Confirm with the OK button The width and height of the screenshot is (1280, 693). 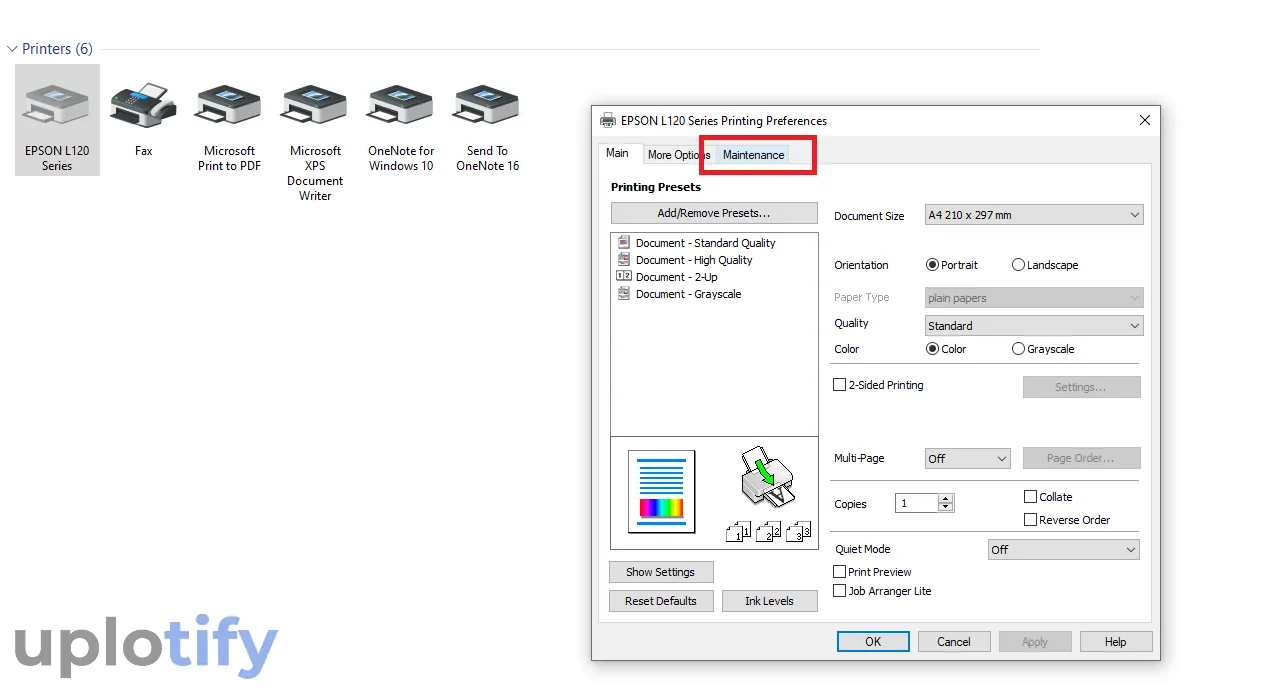tap(873, 642)
